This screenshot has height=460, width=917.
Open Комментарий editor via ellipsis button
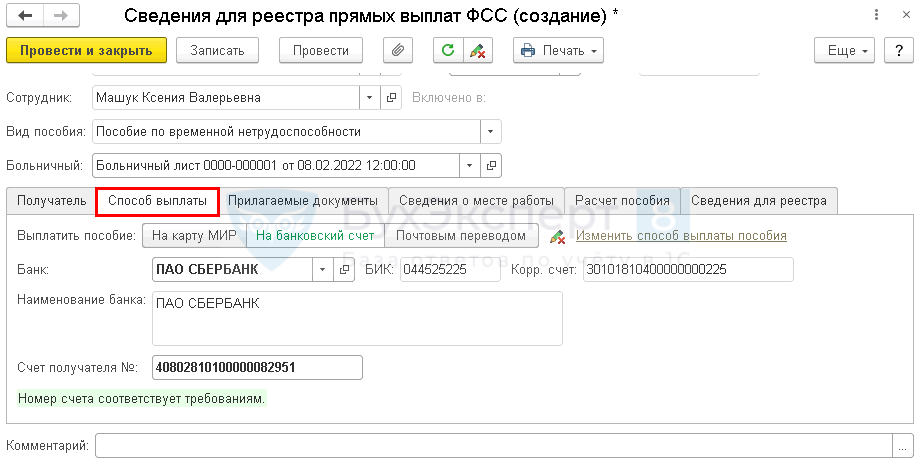click(x=902, y=446)
